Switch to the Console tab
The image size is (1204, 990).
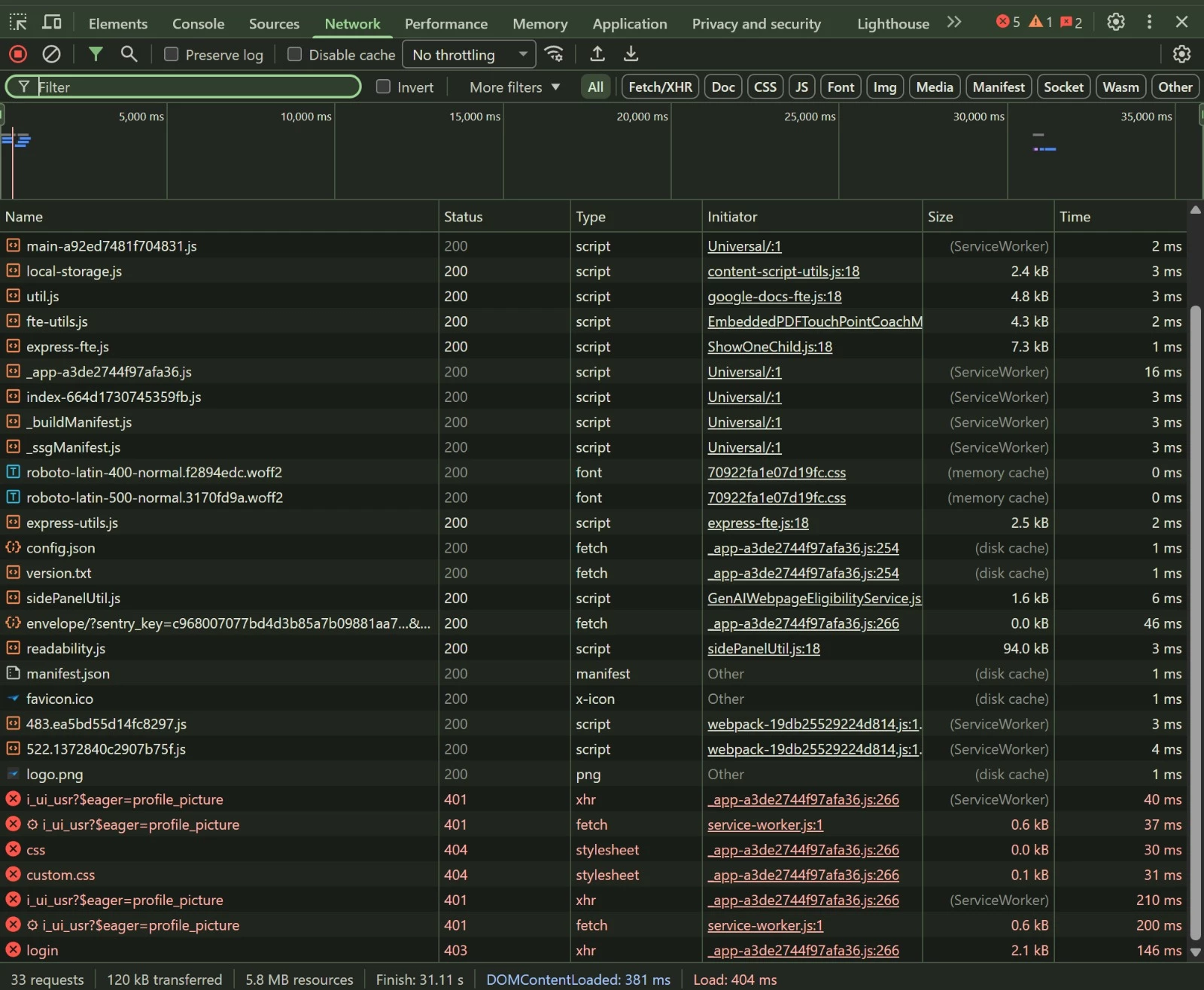[x=198, y=23]
